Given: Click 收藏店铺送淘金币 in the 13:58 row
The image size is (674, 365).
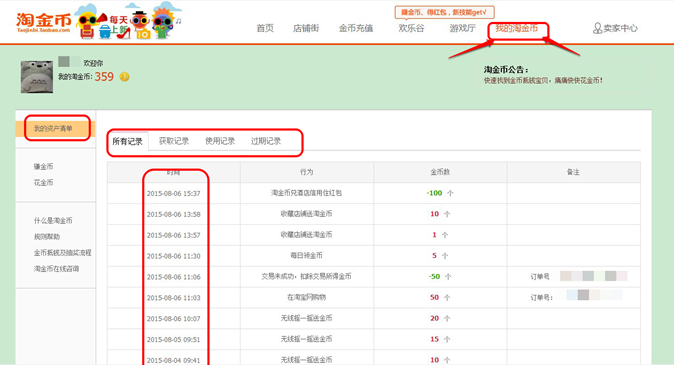Looking at the screenshot, I should tap(306, 214).
